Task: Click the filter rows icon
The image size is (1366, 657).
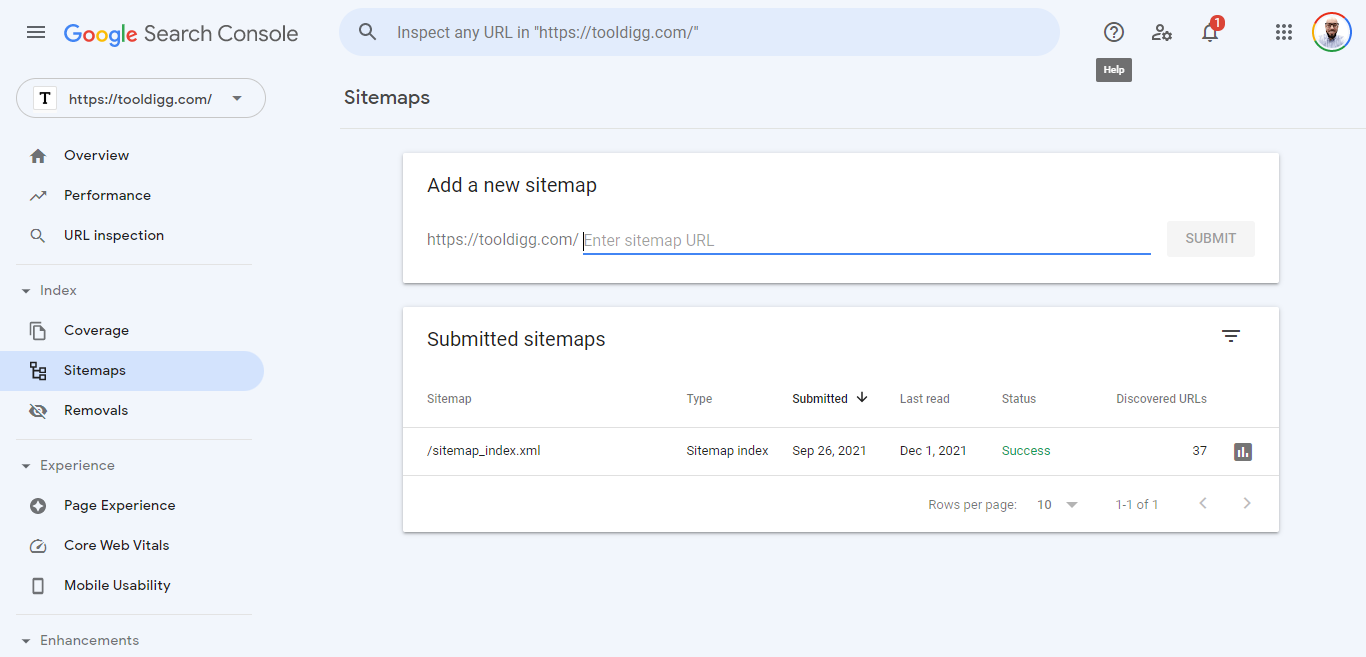Action: (x=1231, y=337)
